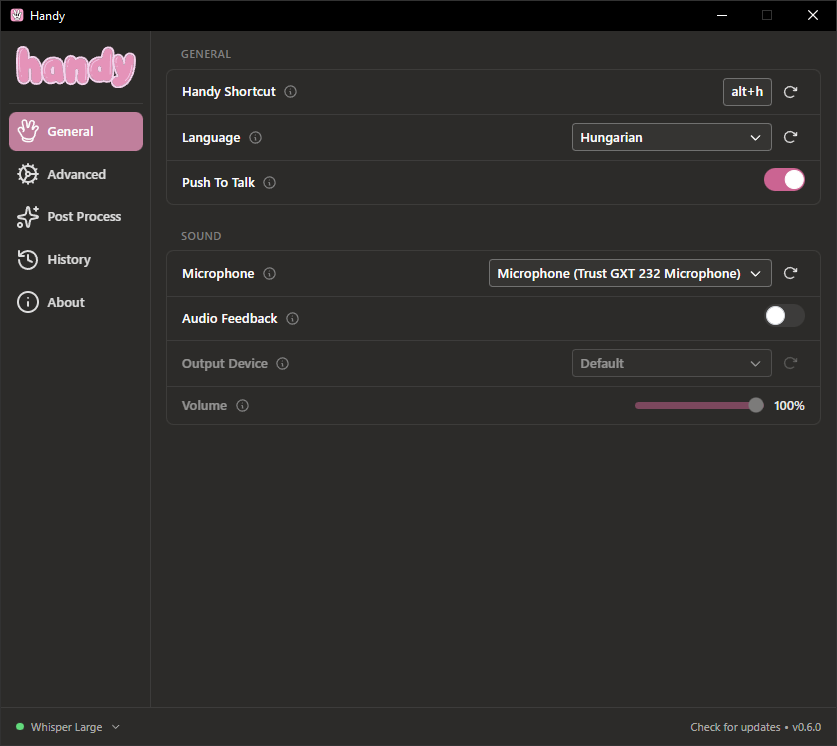Select the General hand icon in the sidebar

pyautogui.click(x=29, y=131)
